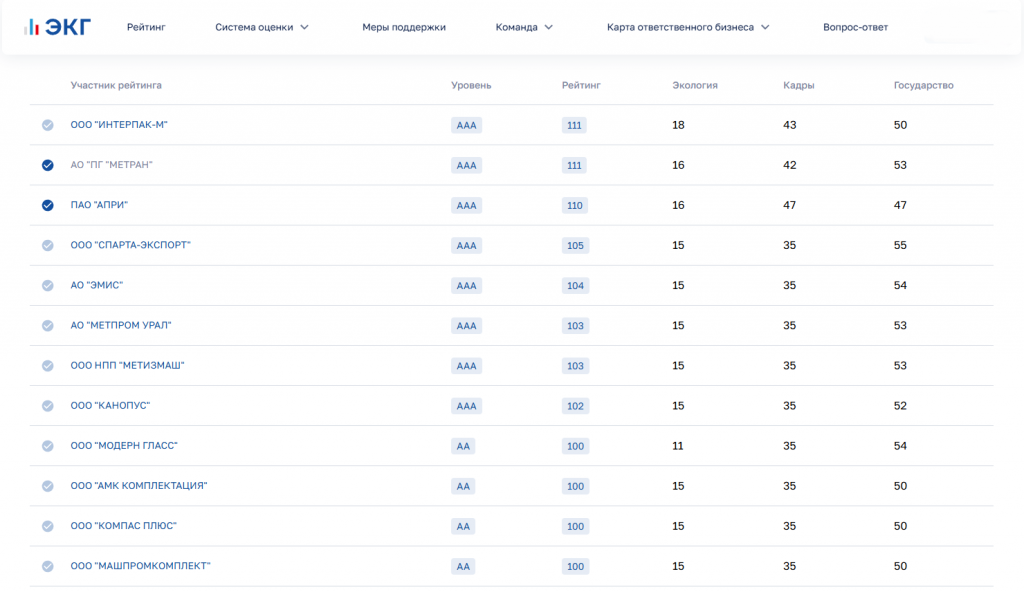Click the check icon next to ООО "СПАРТА-ЭКСПОРТ"
Image resolution: width=1024 pixels, height=592 pixels.
pos(48,245)
